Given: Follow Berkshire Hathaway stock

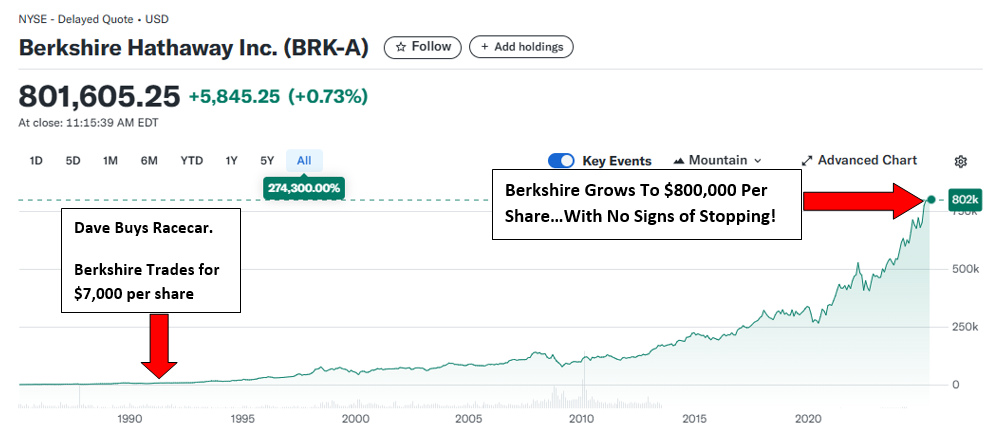Looking at the screenshot, I should pos(423,47).
